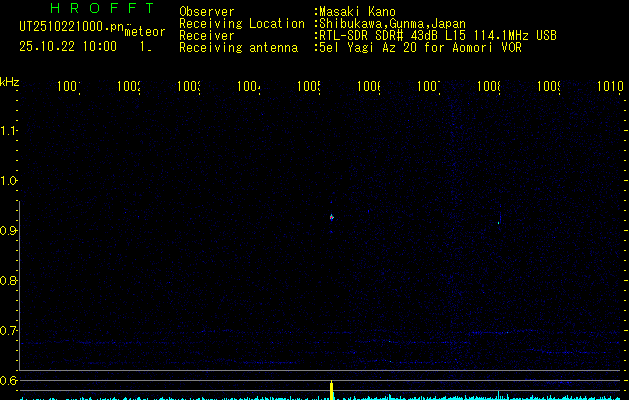Click the 1006 time axis label
This screenshot has height=400, width=629.
click(x=369, y=87)
